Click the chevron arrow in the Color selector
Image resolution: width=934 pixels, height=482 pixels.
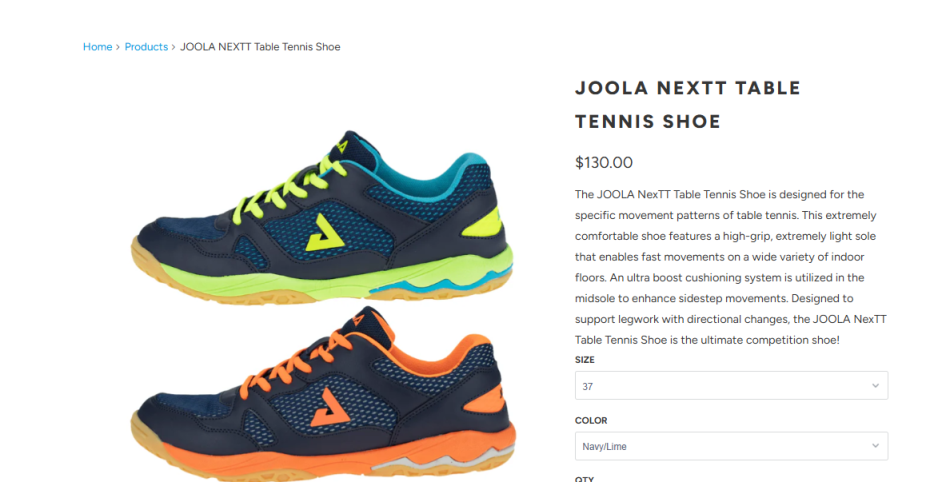coord(875,446)
